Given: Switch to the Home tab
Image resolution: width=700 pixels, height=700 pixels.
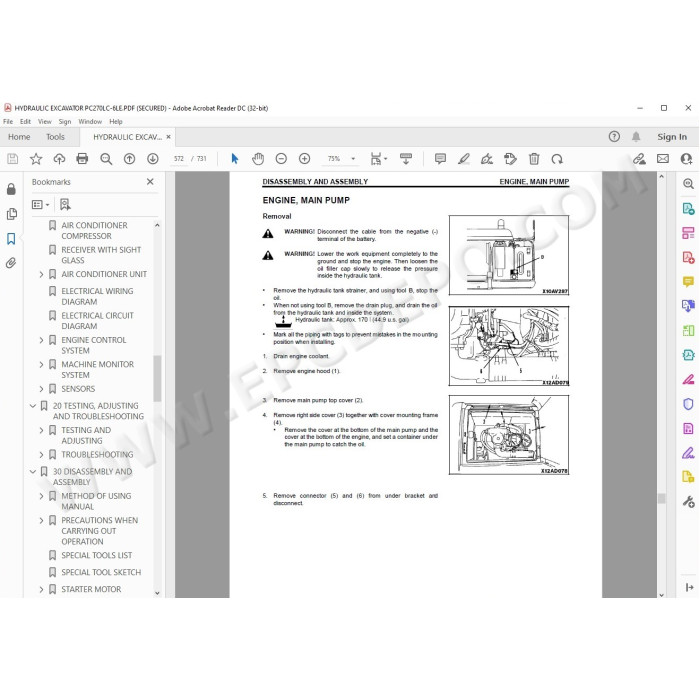Looking at the screenshot, I should [x=19, y=137].
